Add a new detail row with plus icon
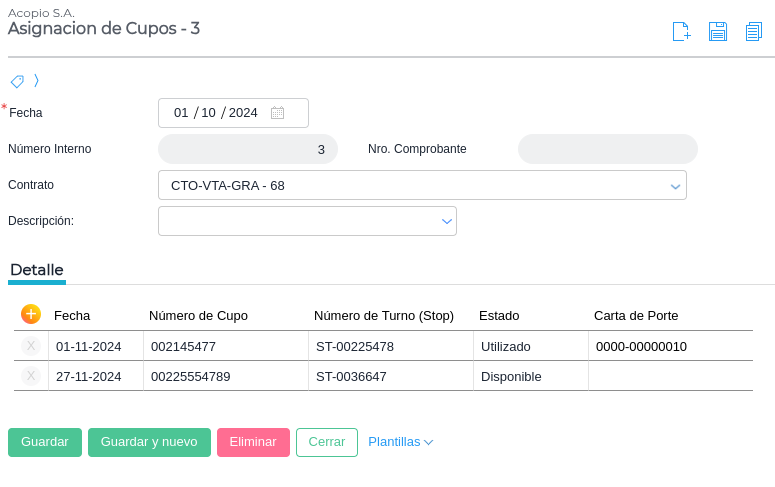The height and width of the screenshot is (487, 775). click(31, 314)
